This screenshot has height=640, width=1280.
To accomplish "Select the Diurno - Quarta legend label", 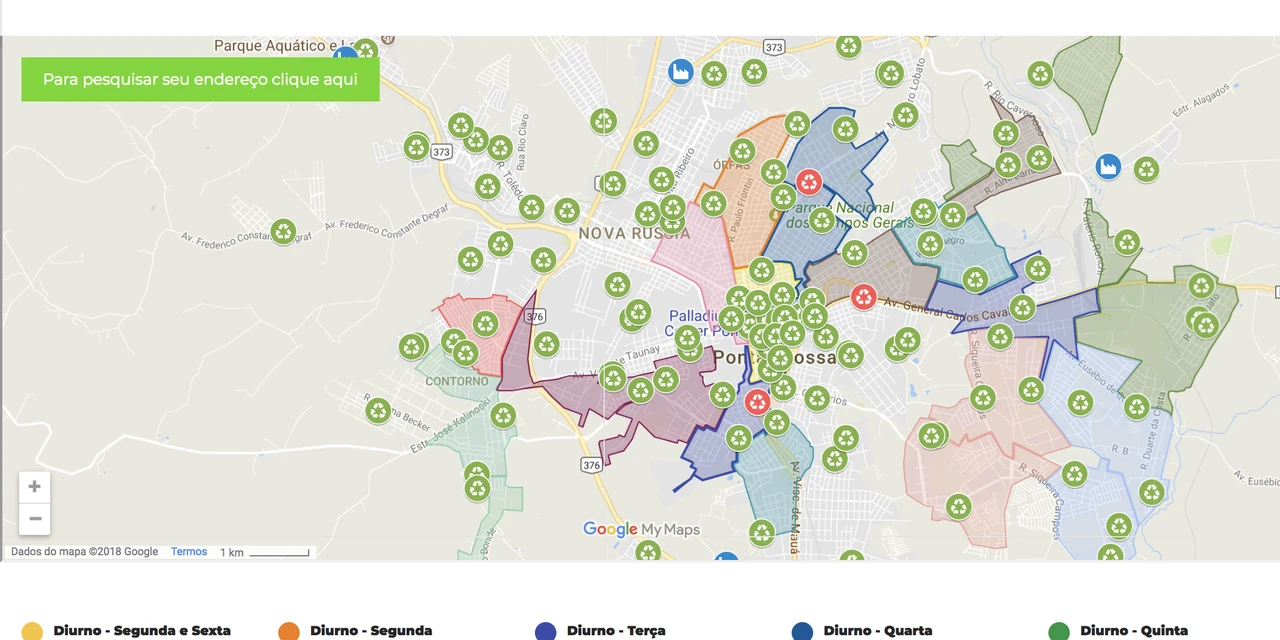I will (x=877, y=631).
